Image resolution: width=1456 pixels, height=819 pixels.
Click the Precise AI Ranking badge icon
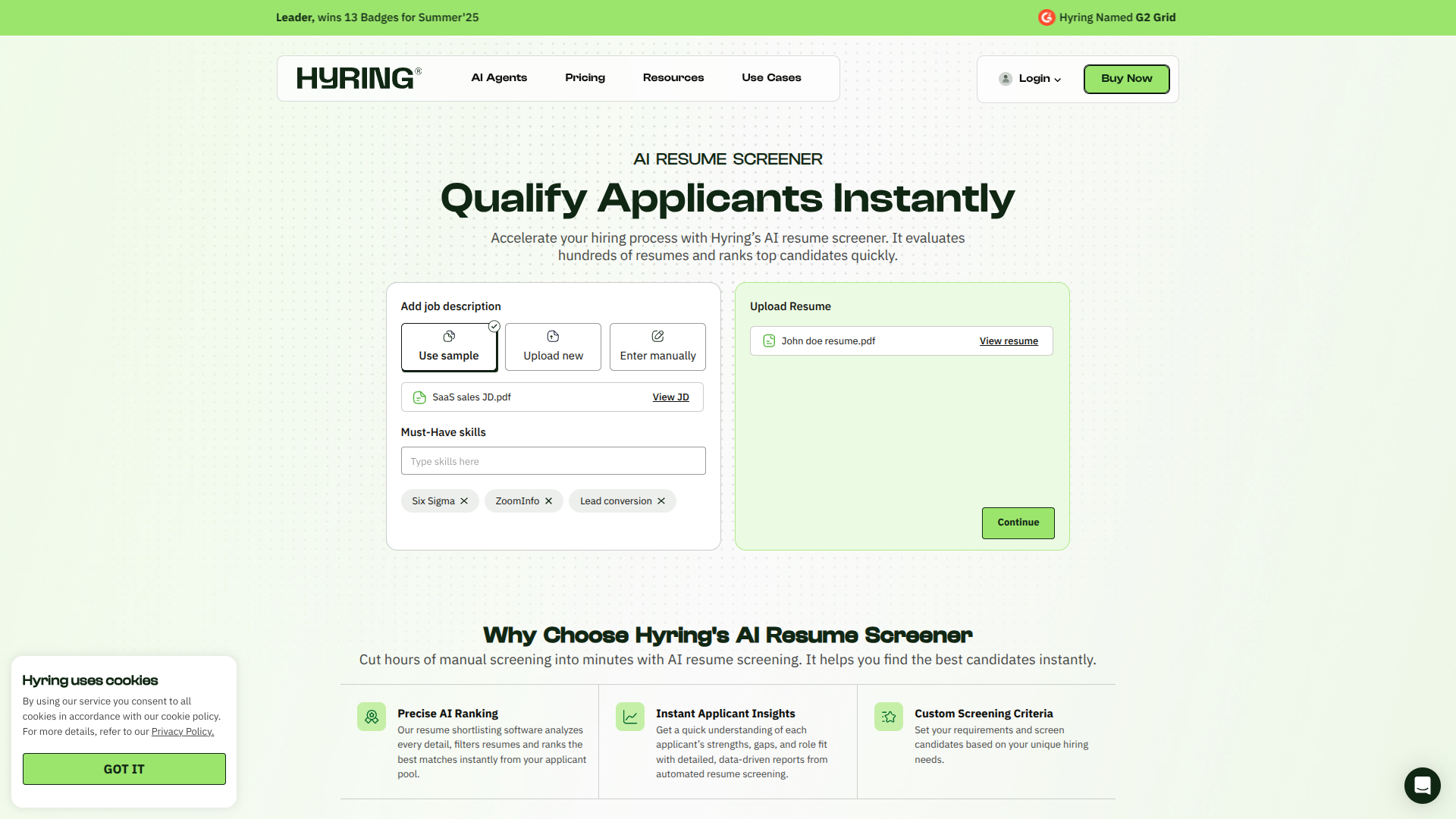372,717
